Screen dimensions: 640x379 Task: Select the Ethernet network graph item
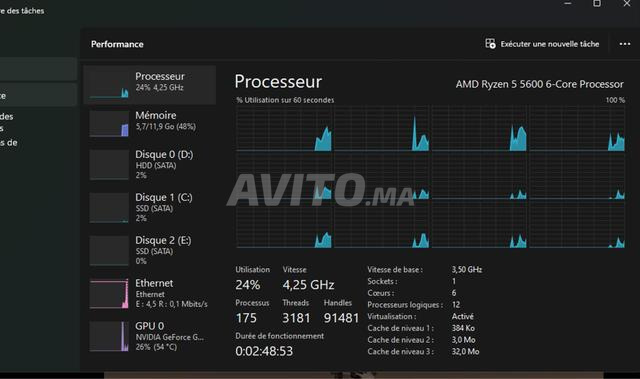pos(150,293)
